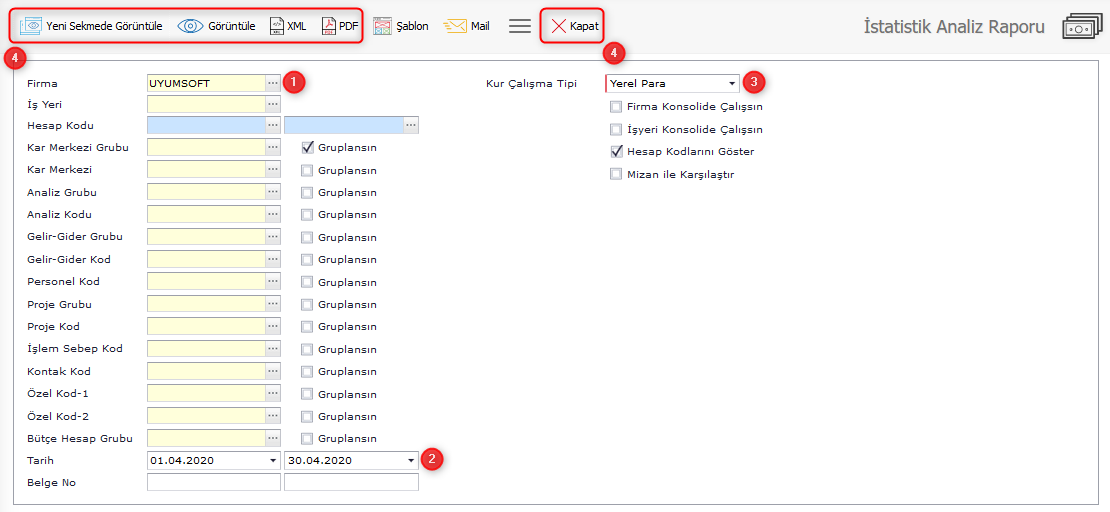This screenshot has height=512, width=1110.
Task: Expand Kur Çalışma Tipi dropdown
Action: (x=732, y=84)
